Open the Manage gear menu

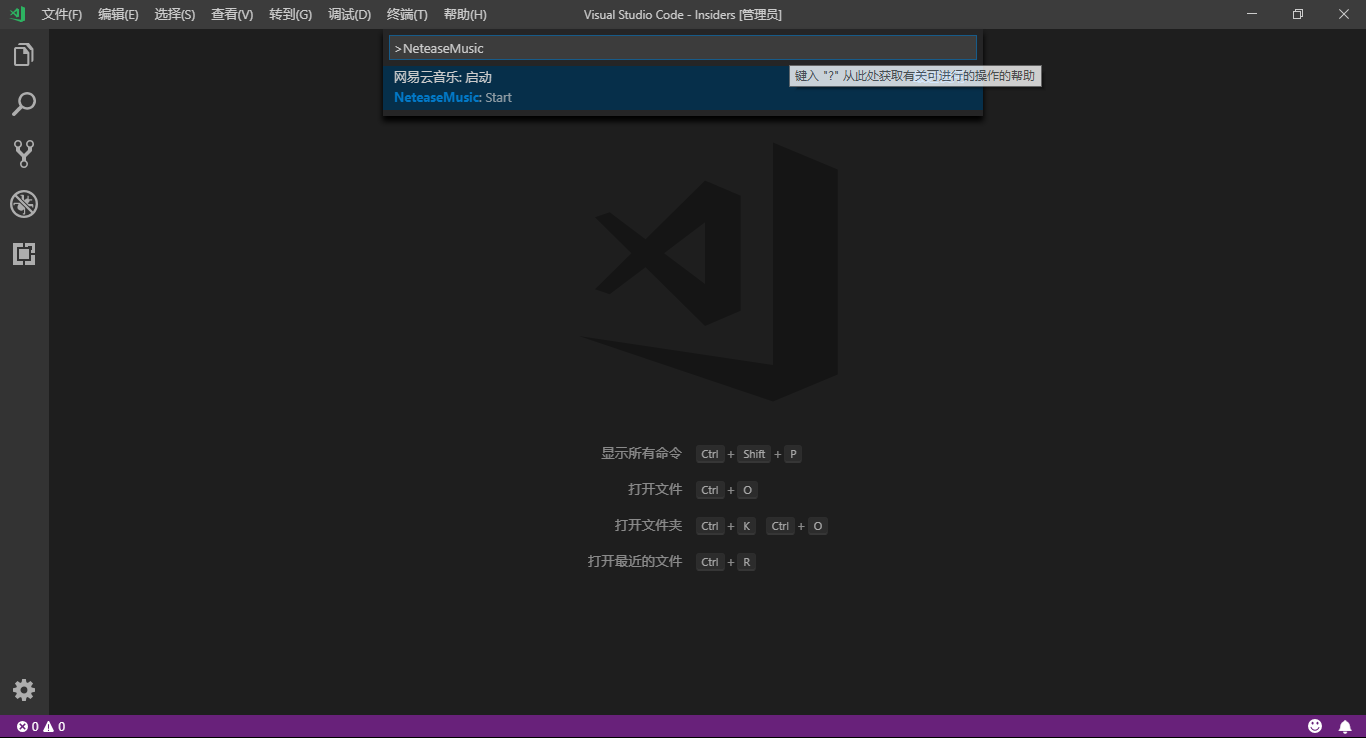24,690
